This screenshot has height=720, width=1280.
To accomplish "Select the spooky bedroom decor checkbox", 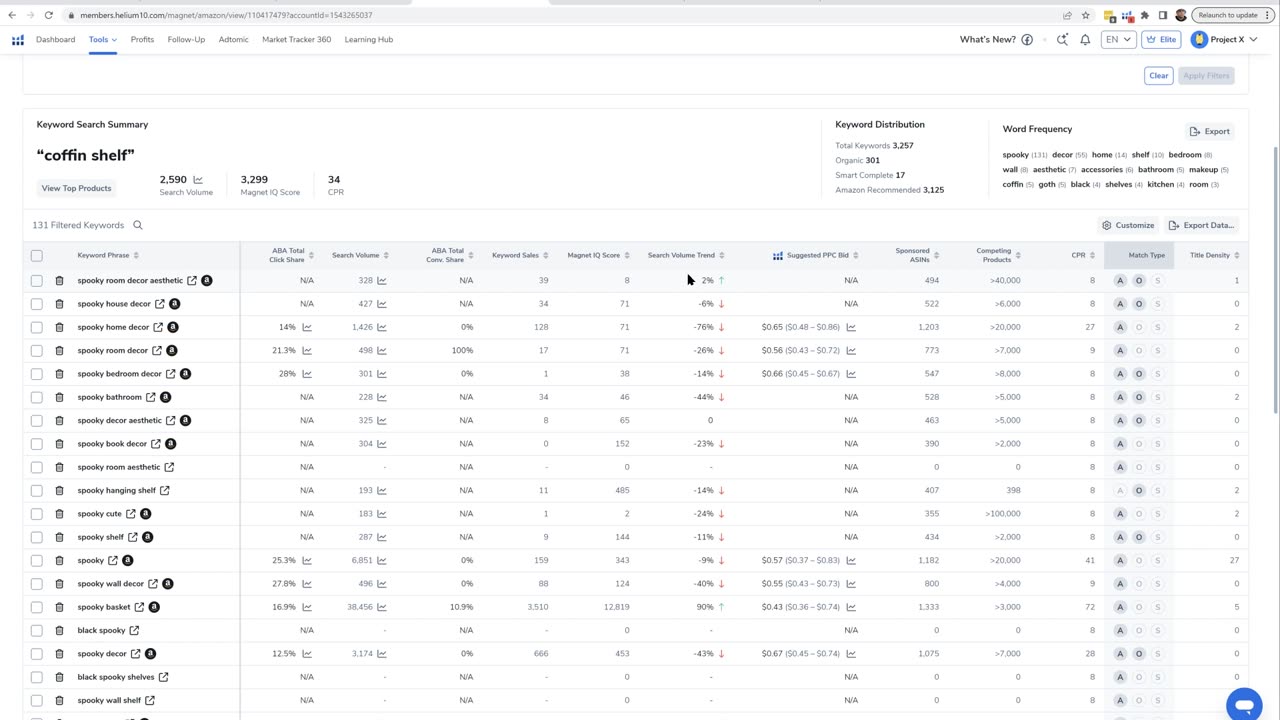I will [37, 374].
